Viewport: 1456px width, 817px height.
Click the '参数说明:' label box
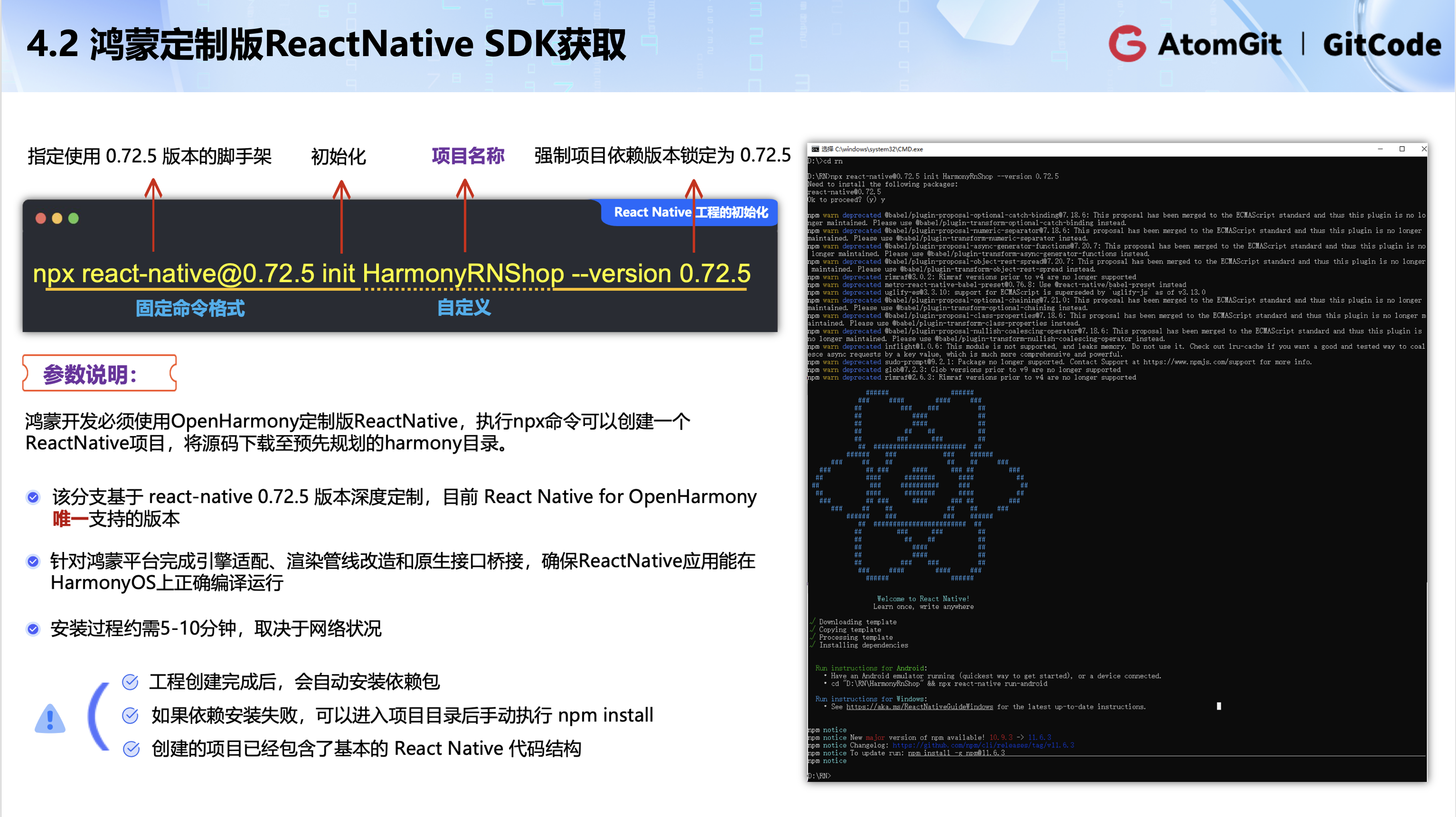coord(99,373)
